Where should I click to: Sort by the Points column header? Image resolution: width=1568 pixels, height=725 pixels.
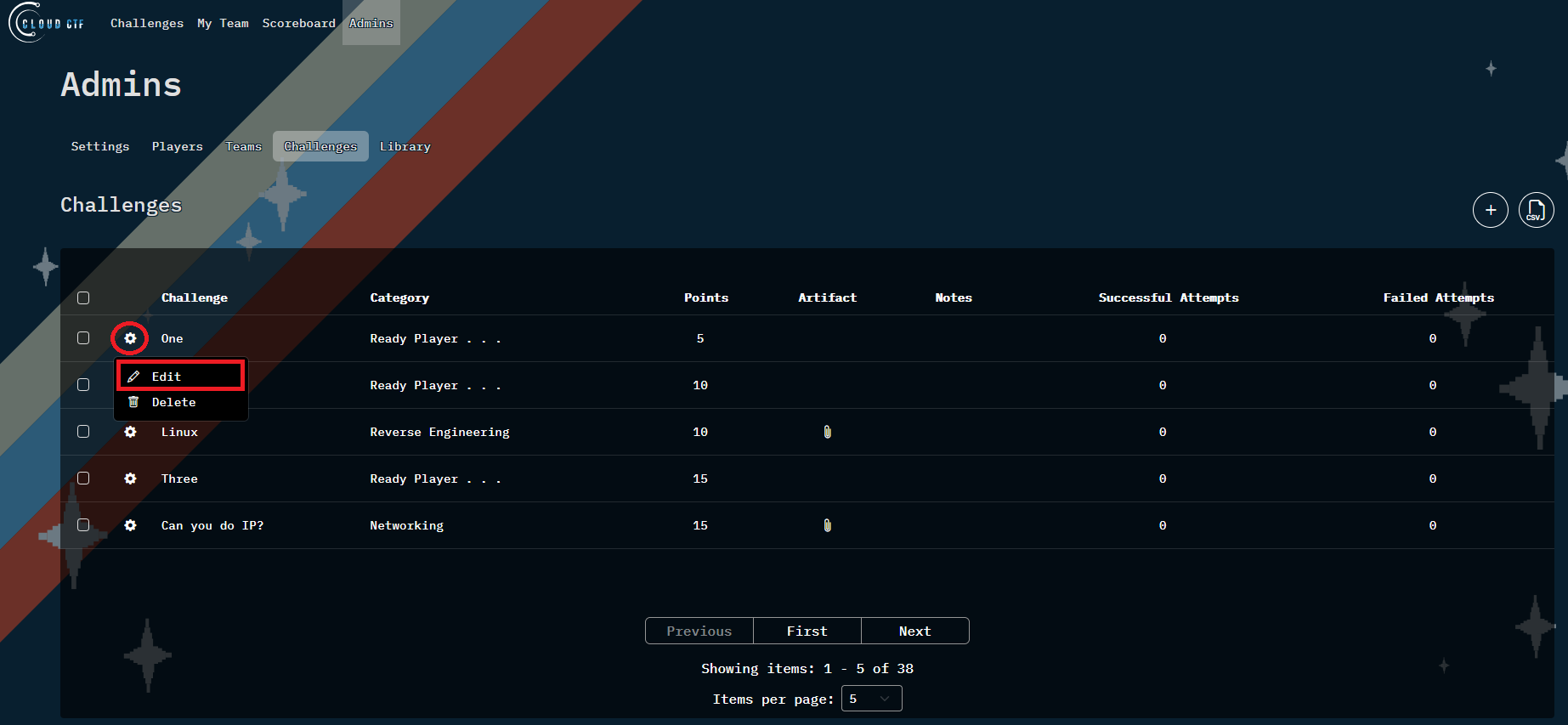[706, 297]
